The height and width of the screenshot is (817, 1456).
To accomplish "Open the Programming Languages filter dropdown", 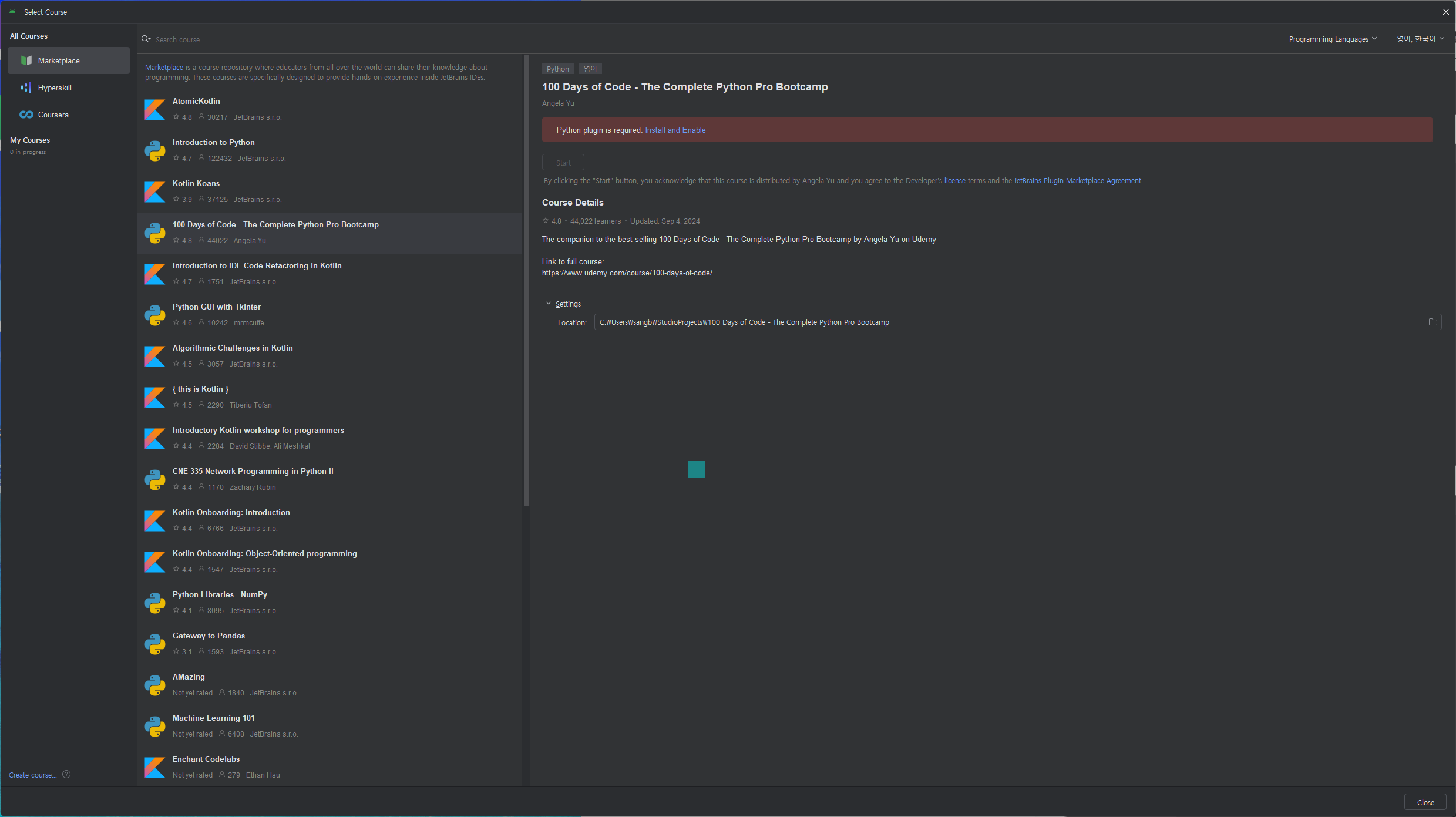I will [1332, 39].
